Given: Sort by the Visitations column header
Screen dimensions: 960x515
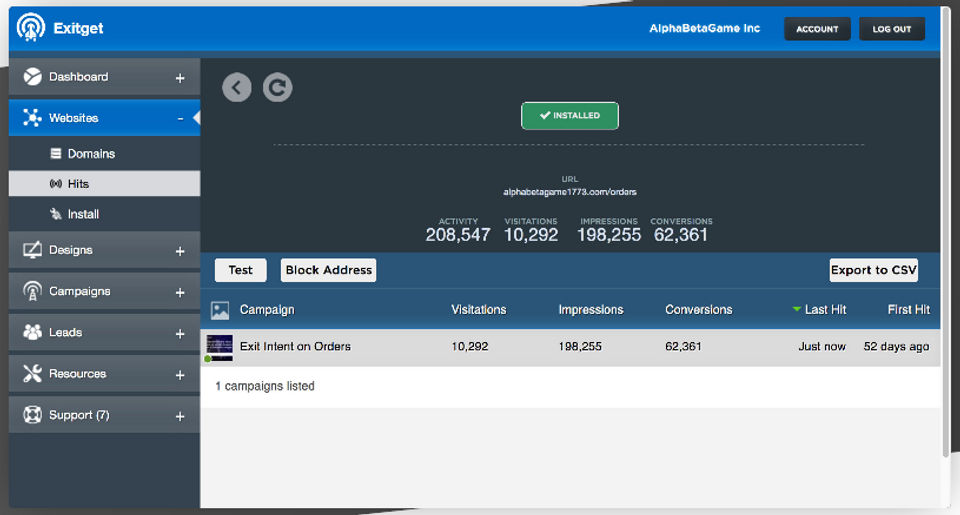Looking at the screenshot, I should coord(479,310).
